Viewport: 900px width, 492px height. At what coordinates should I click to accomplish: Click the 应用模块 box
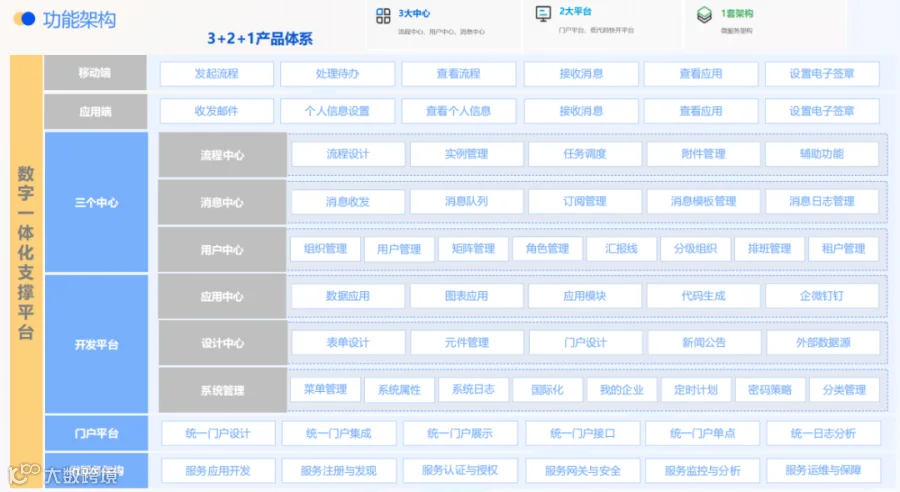pyautogui.click(x=585, y=296)
